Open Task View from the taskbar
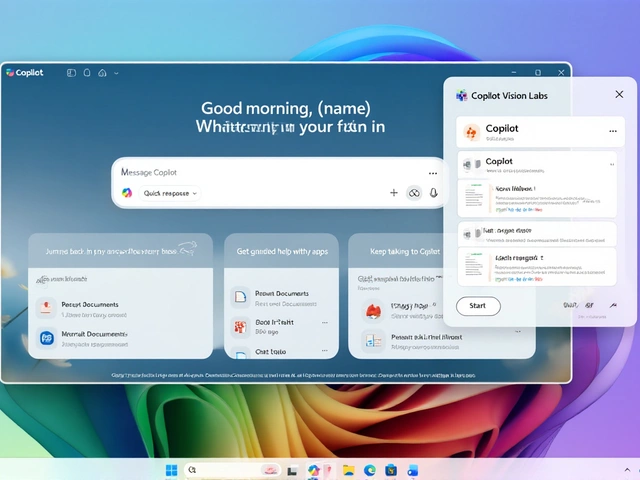 (x=292, y=471)
